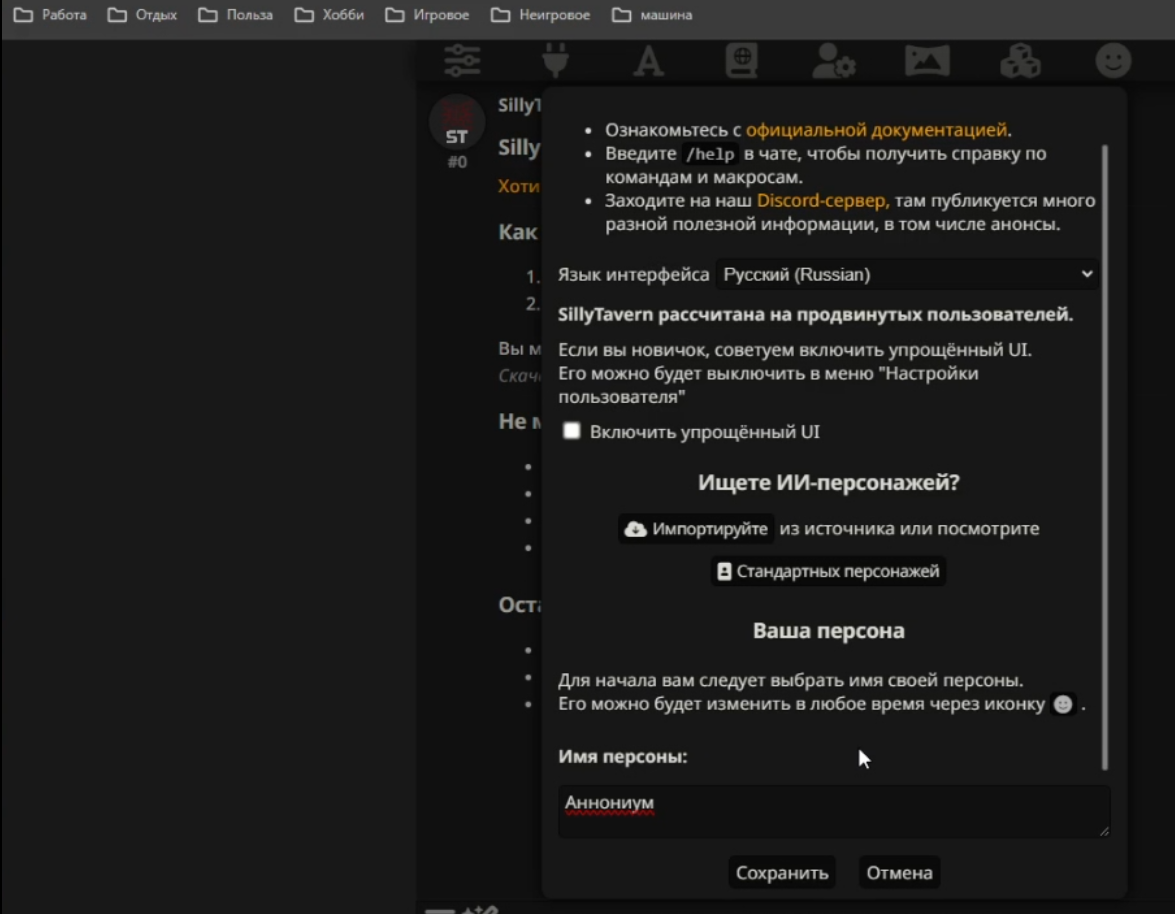Click Стандартных персонажей button
Viewport: 1175px width, 914px height.
pos(828,572)
